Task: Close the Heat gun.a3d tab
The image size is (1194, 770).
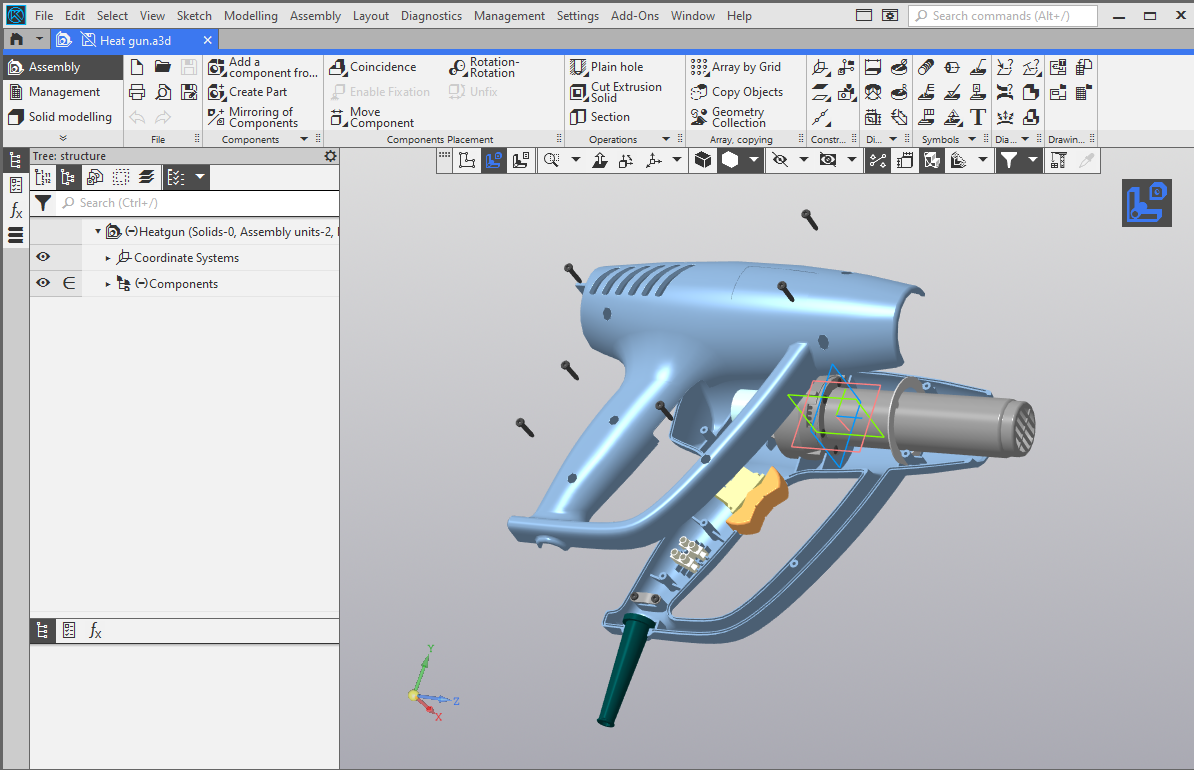Action: (x=207, y=40)
